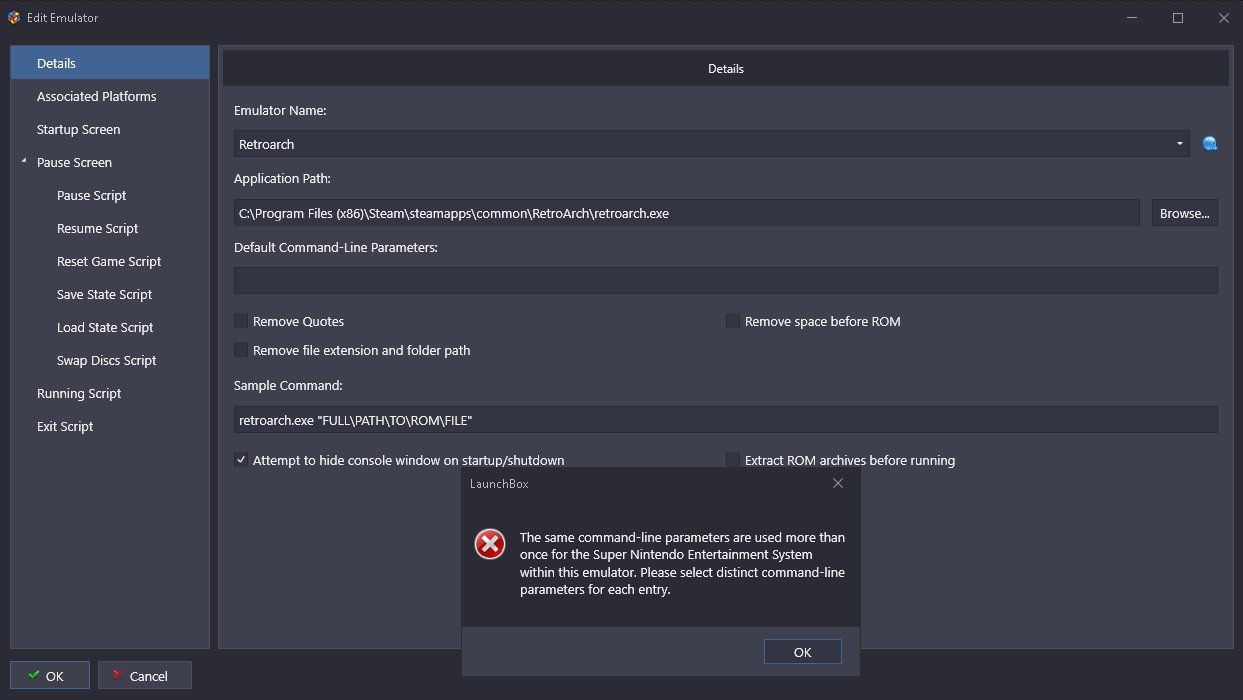The image size is (1243, 700).
Task: Select the Details sidebar item
Action: (x=110, y=63)
